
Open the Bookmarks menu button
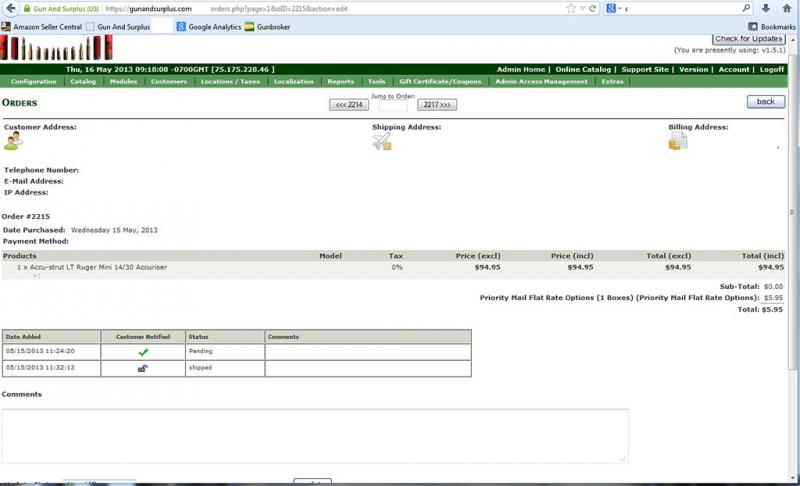pos(771,27)
